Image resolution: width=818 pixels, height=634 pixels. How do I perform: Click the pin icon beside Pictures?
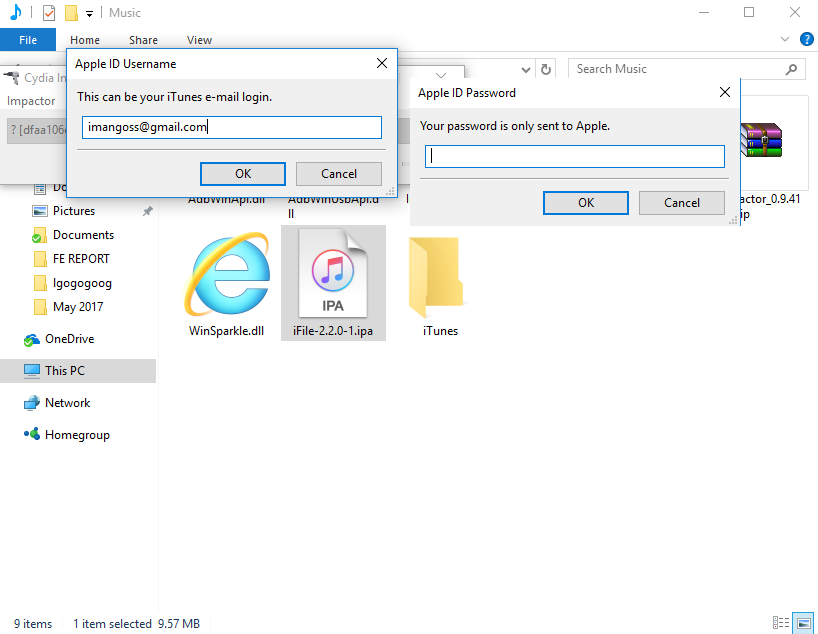[148, 211]
